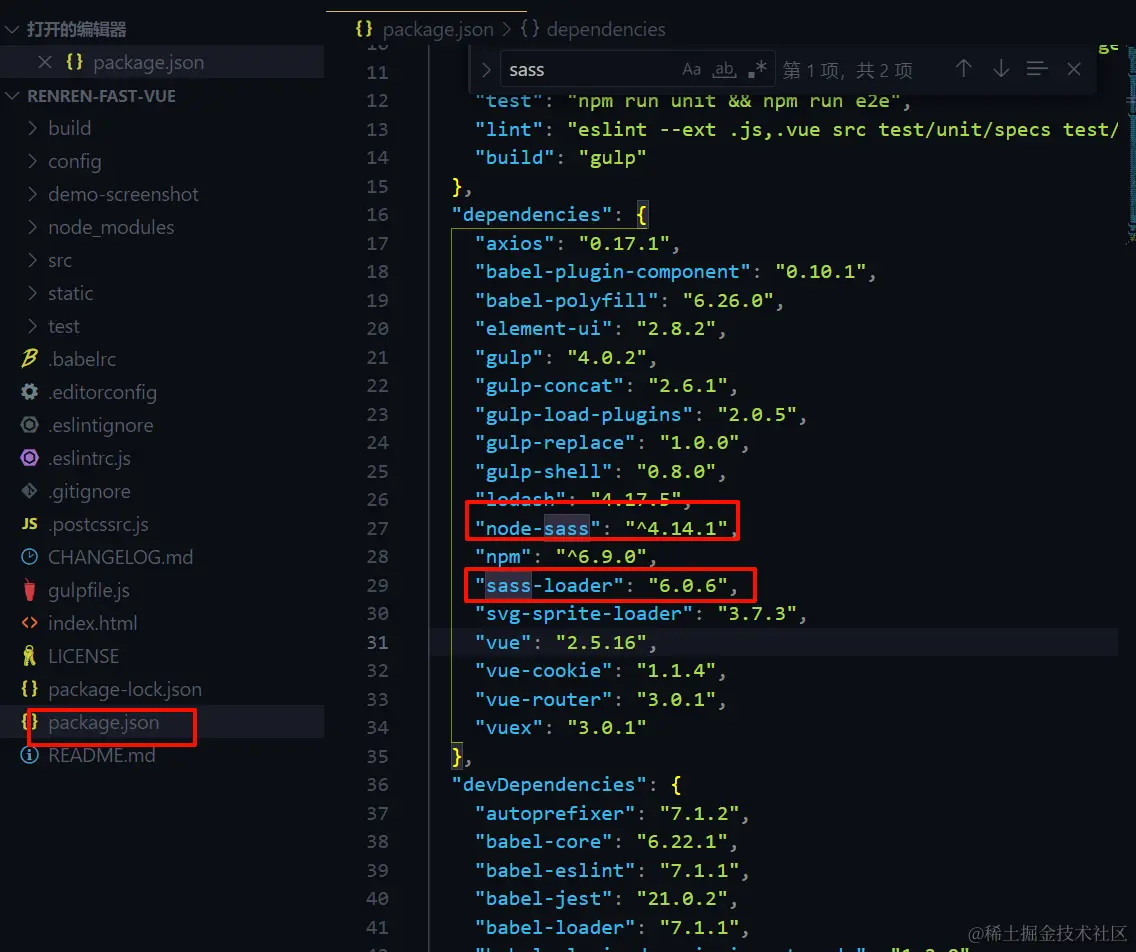Click line number 16
Screen dimensions: 1136x952
click(377, 214)
